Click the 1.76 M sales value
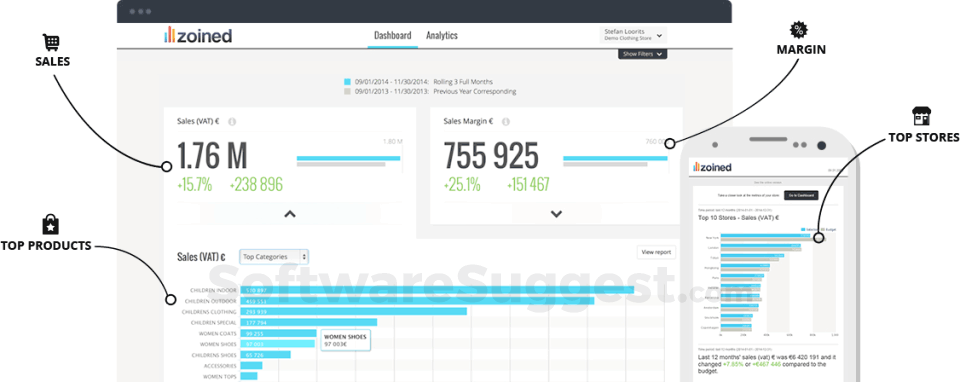The width and height of the screenshot is (960, 382). pyautogui.click(x=212, y=155)
